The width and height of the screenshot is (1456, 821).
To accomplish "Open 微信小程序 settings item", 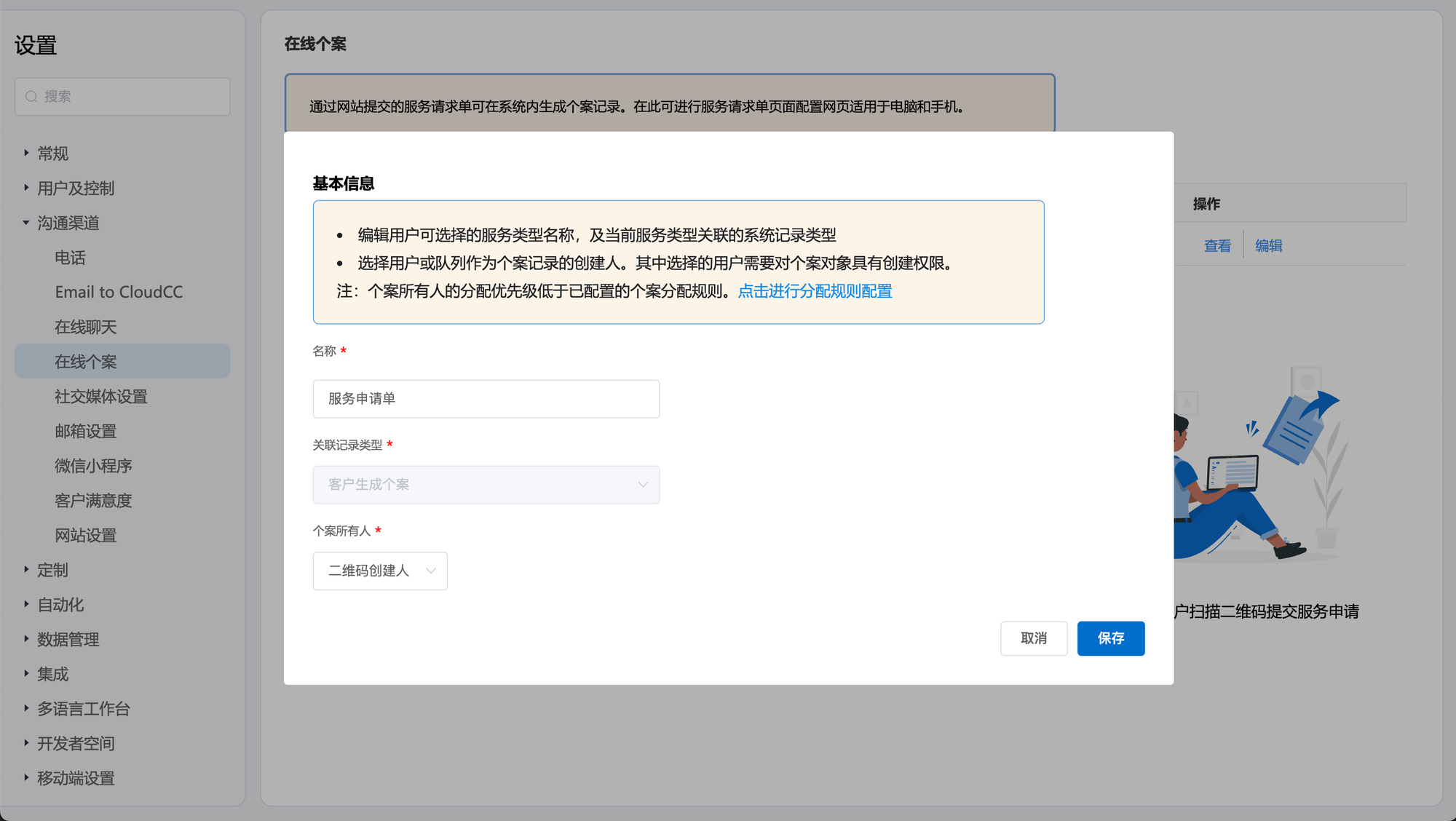I will (x=93, y=466).
